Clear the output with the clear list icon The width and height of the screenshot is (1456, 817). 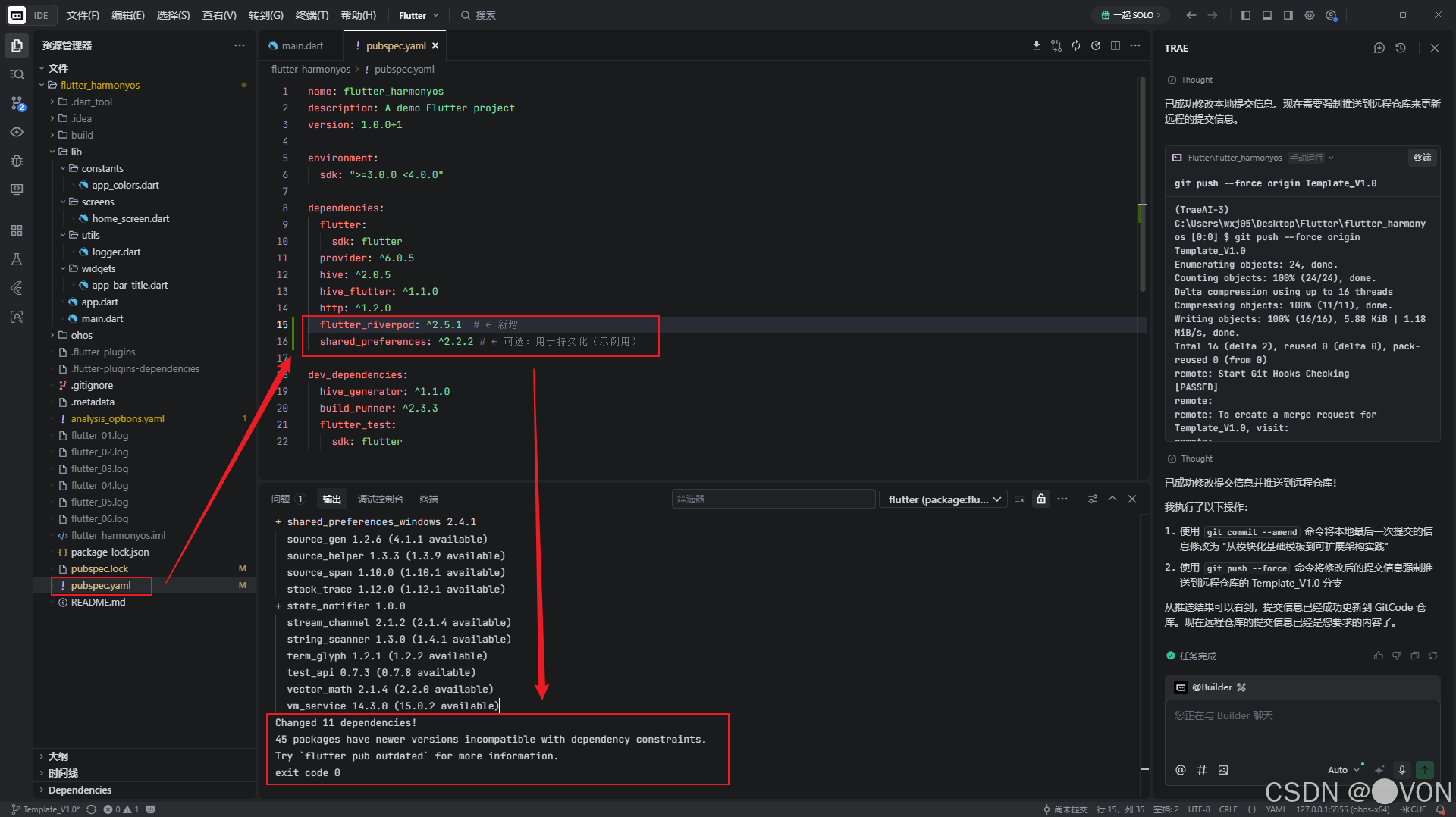[x=1020, y=499]
